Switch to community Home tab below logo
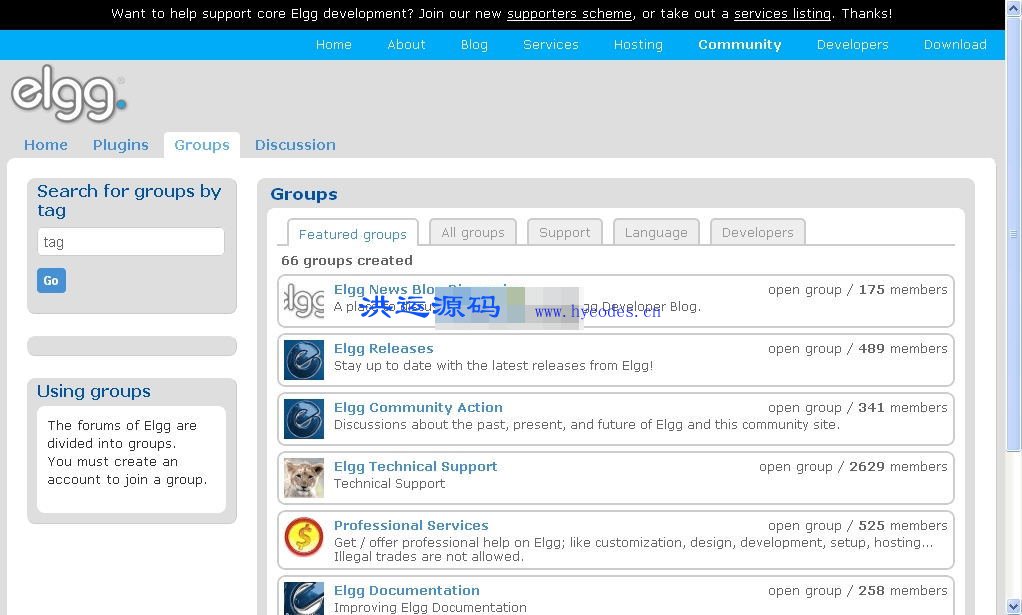Viewport: 1022px width, 615px height. [x=46, y=145]
